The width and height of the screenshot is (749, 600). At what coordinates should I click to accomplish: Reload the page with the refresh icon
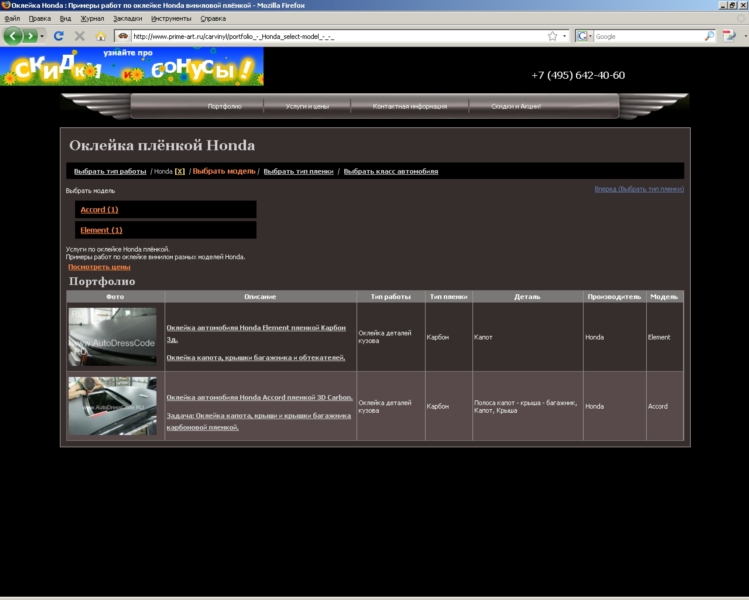click(x=59, y=36)
